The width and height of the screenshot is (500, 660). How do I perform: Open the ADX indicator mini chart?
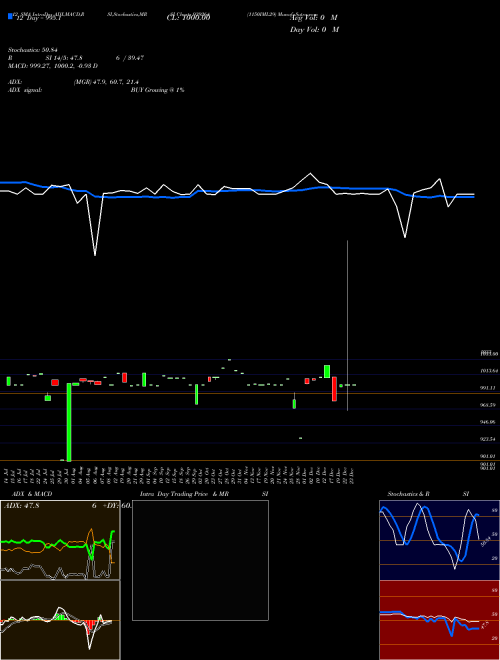(x=60, y=540)
